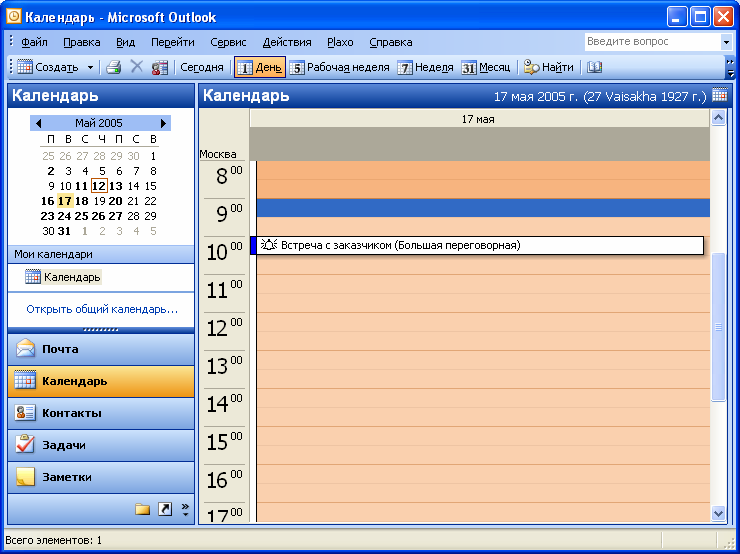This screenshot has width=740, height=554.
Task: Select the Встреча с заказчиком appointment
Action: tap(477, 245)
